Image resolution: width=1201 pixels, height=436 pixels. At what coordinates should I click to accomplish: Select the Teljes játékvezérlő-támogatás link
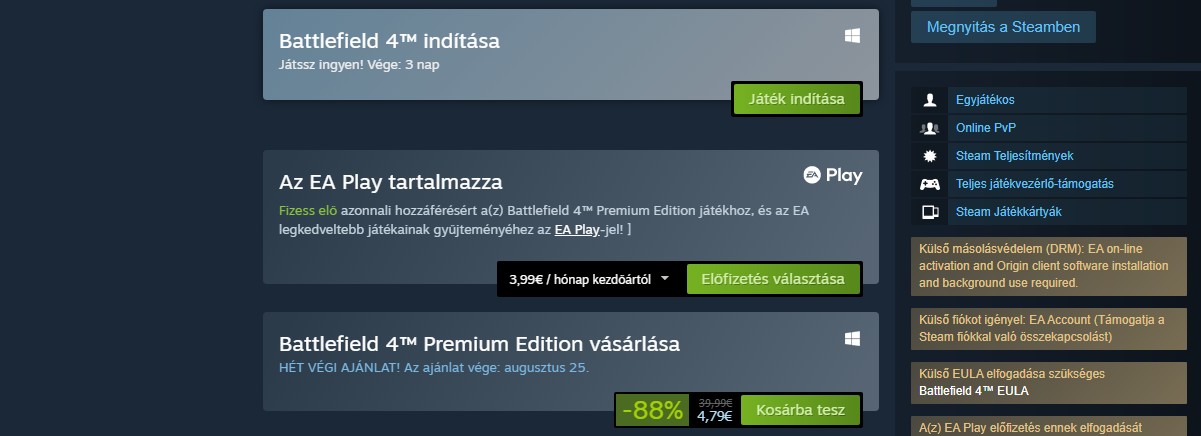pyautogui.click(x=1035, y=184)
